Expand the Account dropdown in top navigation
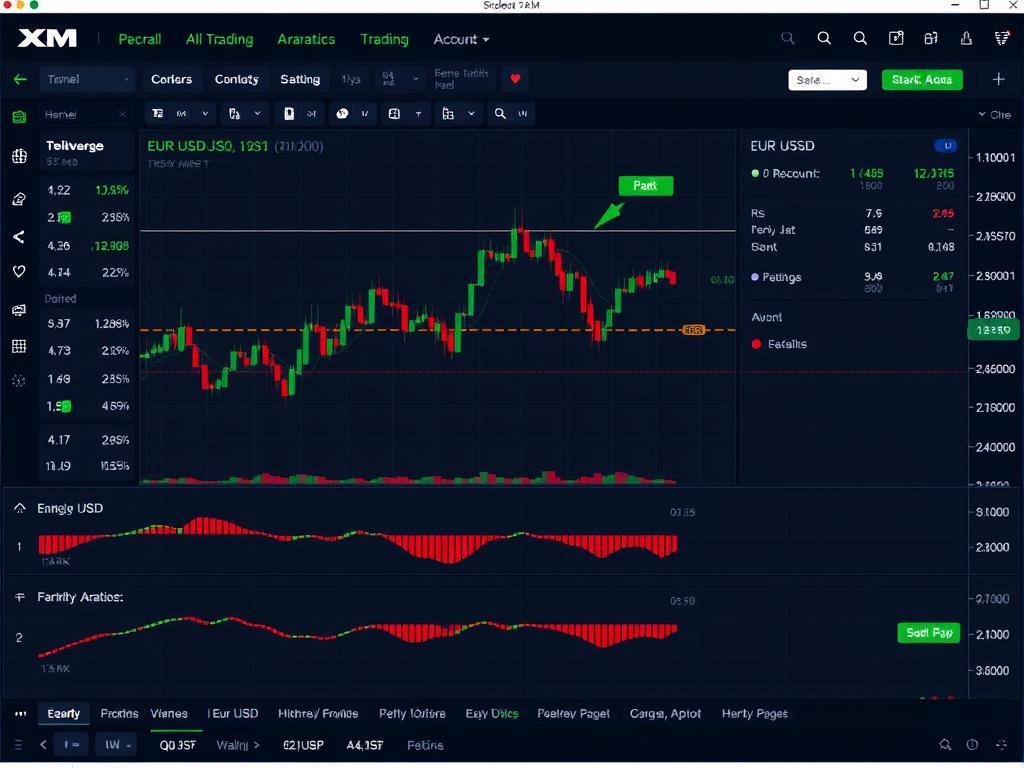Image resolution: width=1024 pixels, height=768 pixels. pyautogui.click(x=460, y=39)
